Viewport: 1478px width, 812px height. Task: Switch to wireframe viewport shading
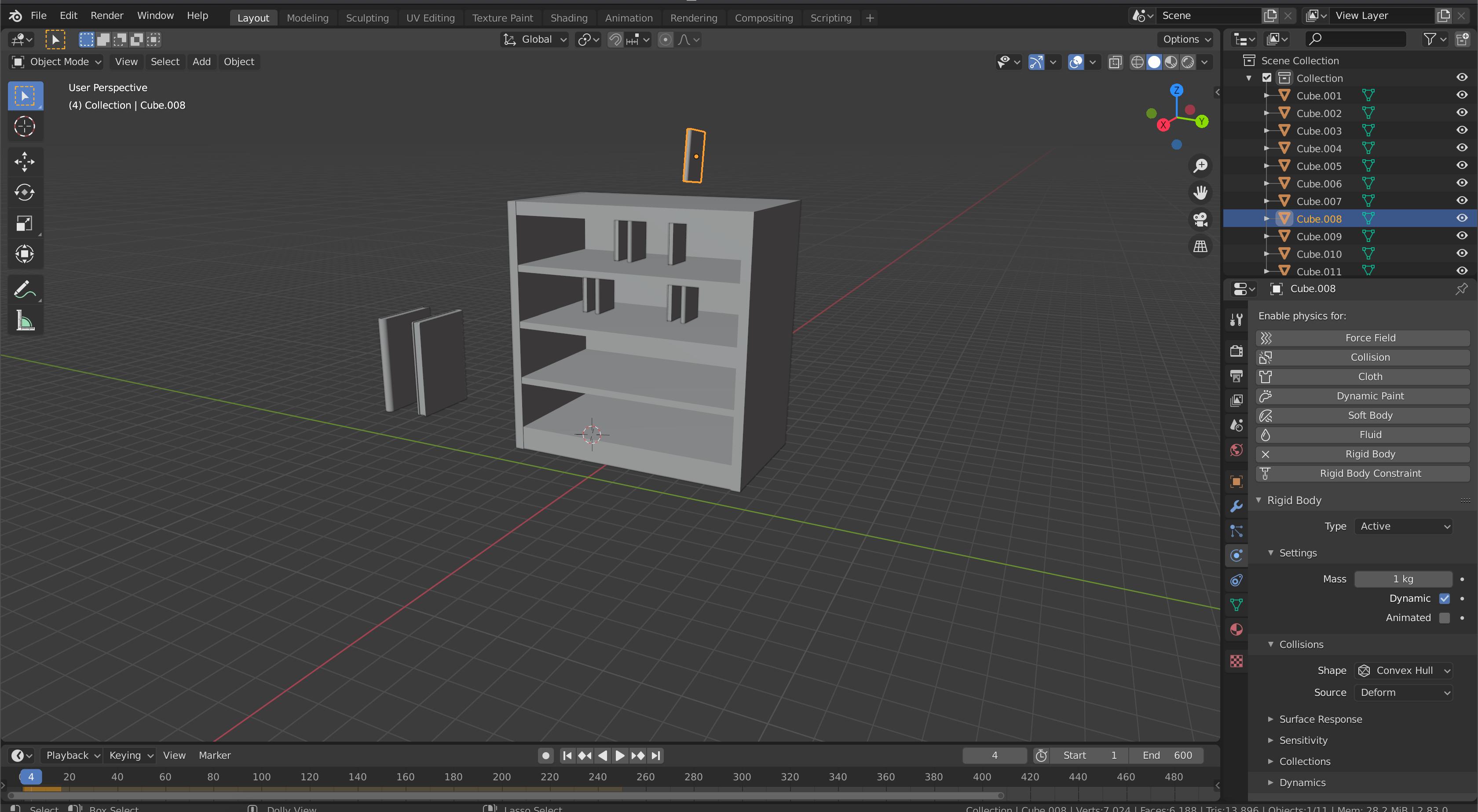click(1137, 62)
